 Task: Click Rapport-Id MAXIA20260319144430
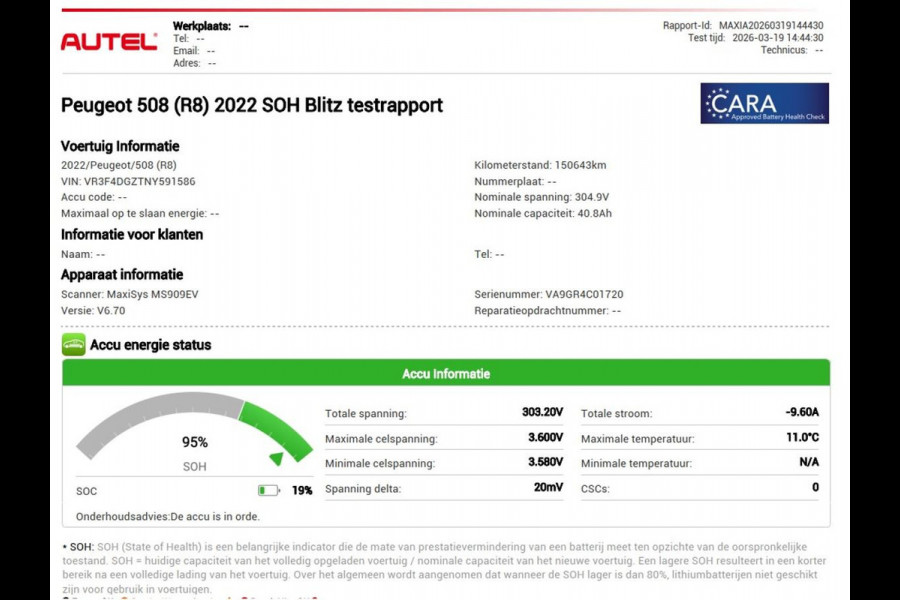coord(743,25)
